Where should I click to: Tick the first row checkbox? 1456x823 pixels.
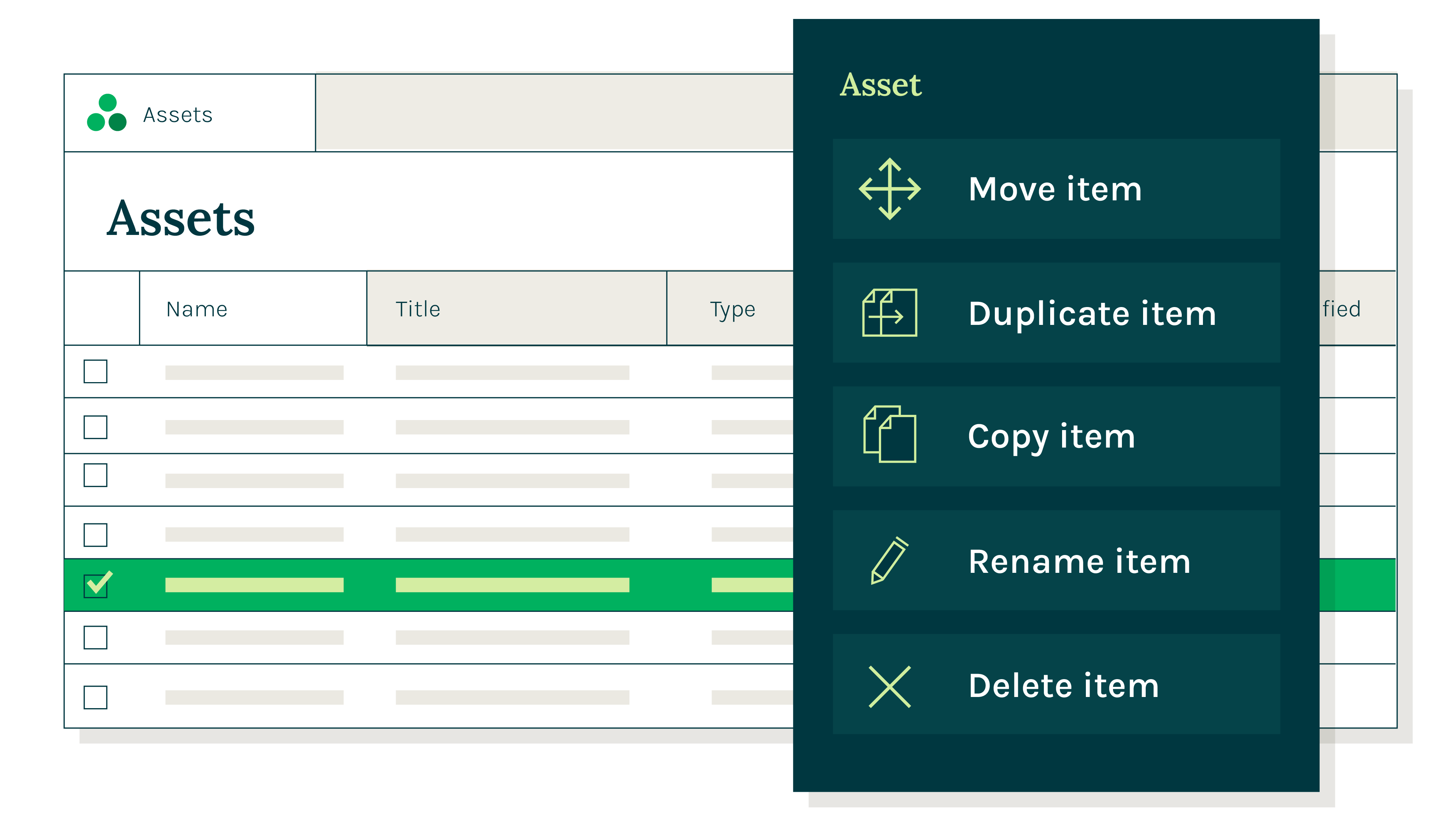pyautogui.click(x=96, y=371)
